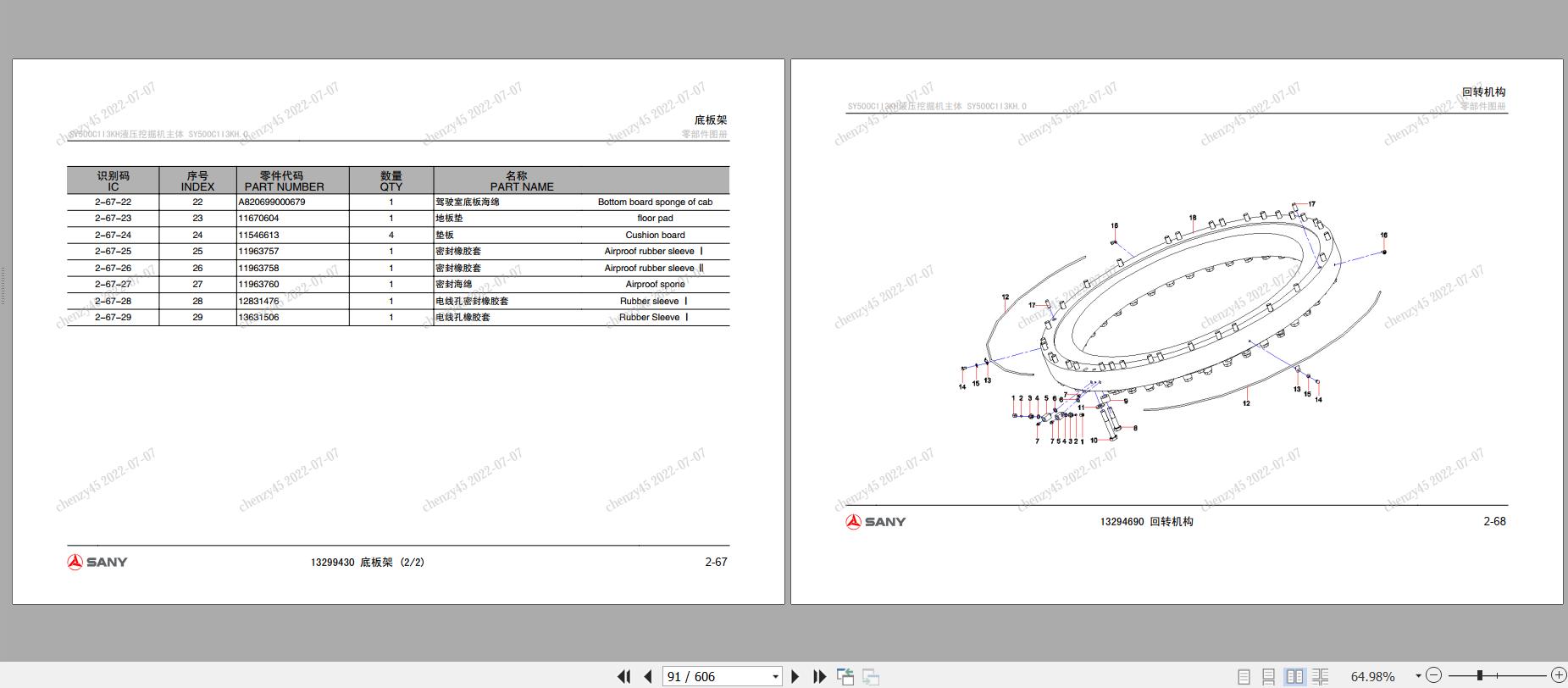Click the zoom out minus button

[x=1433, y=675]
